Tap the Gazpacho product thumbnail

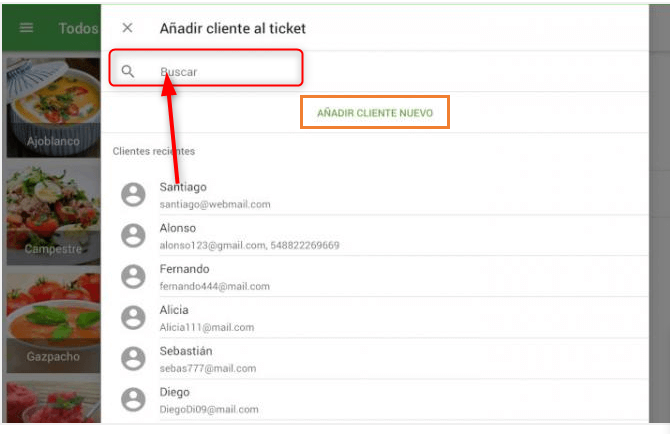[50, 320]
